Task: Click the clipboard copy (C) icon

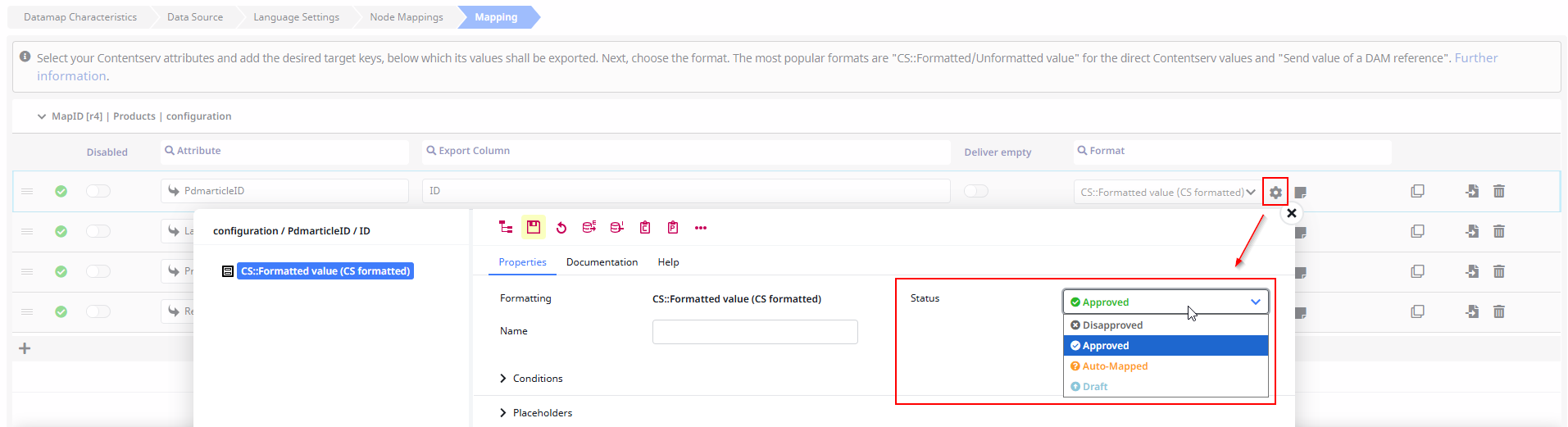Action: click(645, 227)
